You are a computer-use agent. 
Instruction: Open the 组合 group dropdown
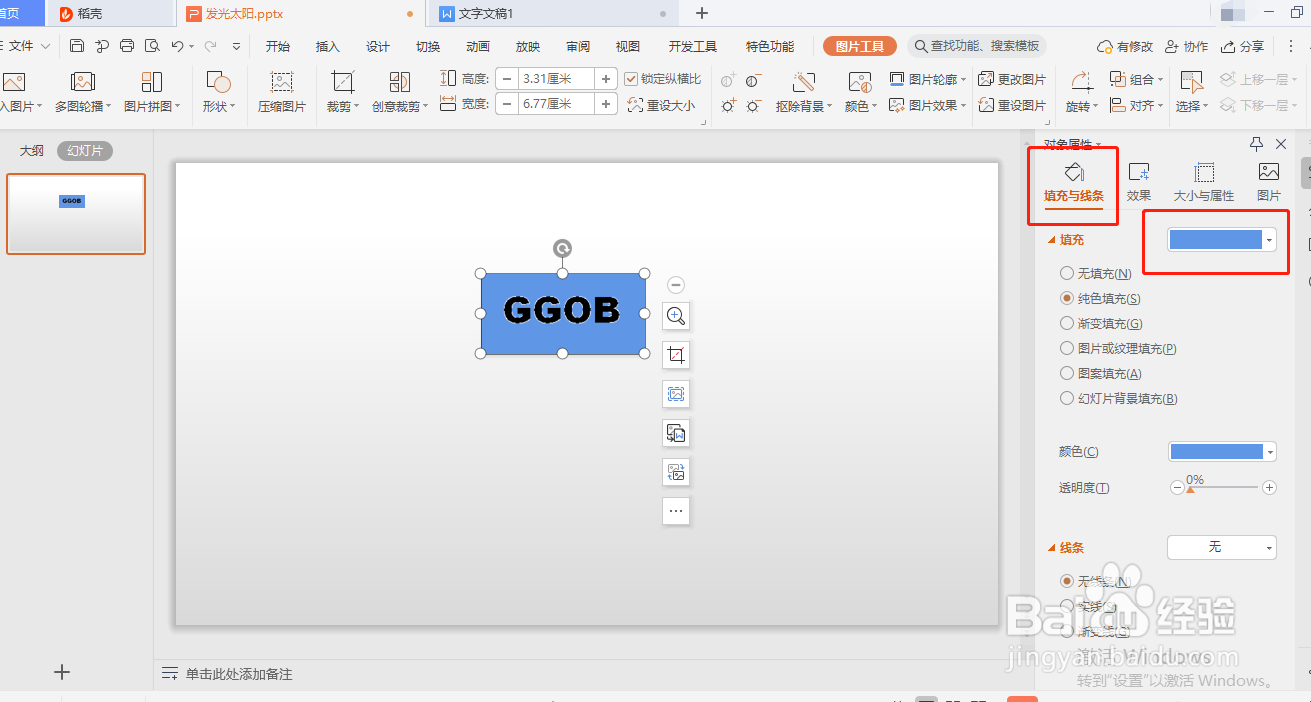click(1137, 79)
